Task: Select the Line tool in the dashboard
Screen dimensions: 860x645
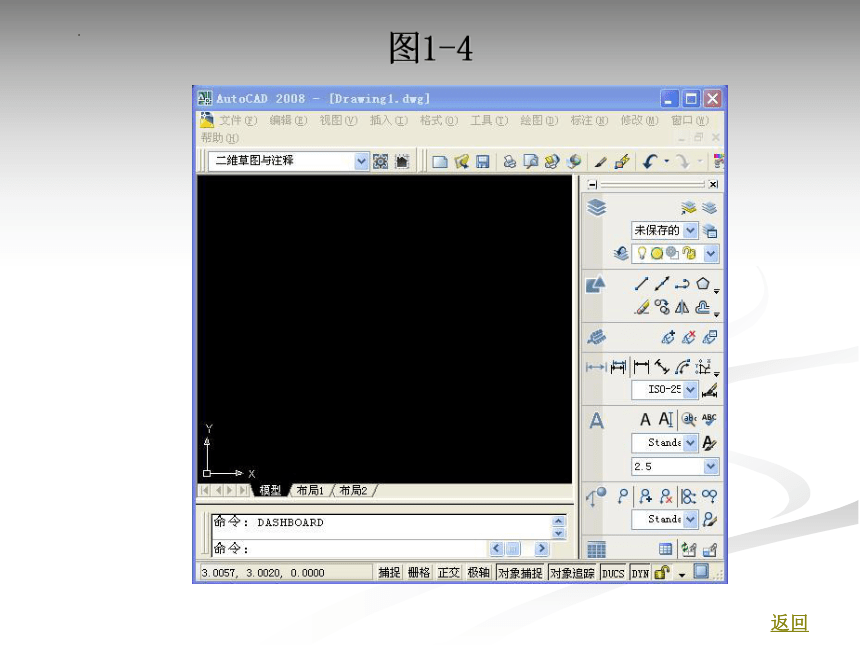Action: coord(641,284)
